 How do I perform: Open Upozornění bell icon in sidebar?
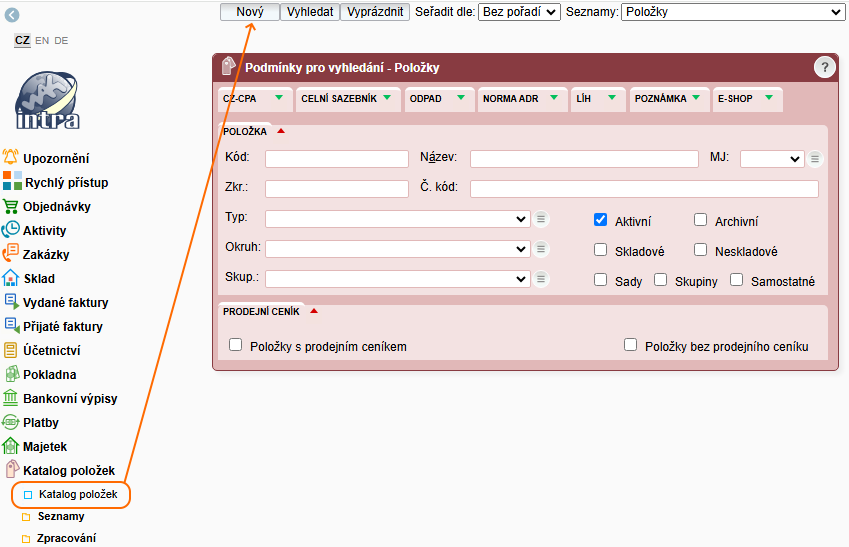click(x=11, y=158)
